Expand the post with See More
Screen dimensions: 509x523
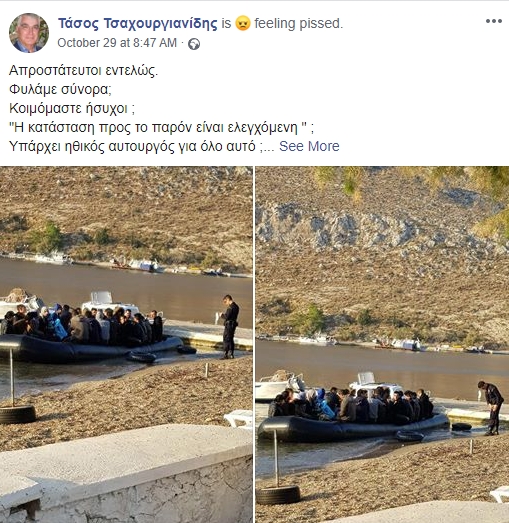(309, 146)
